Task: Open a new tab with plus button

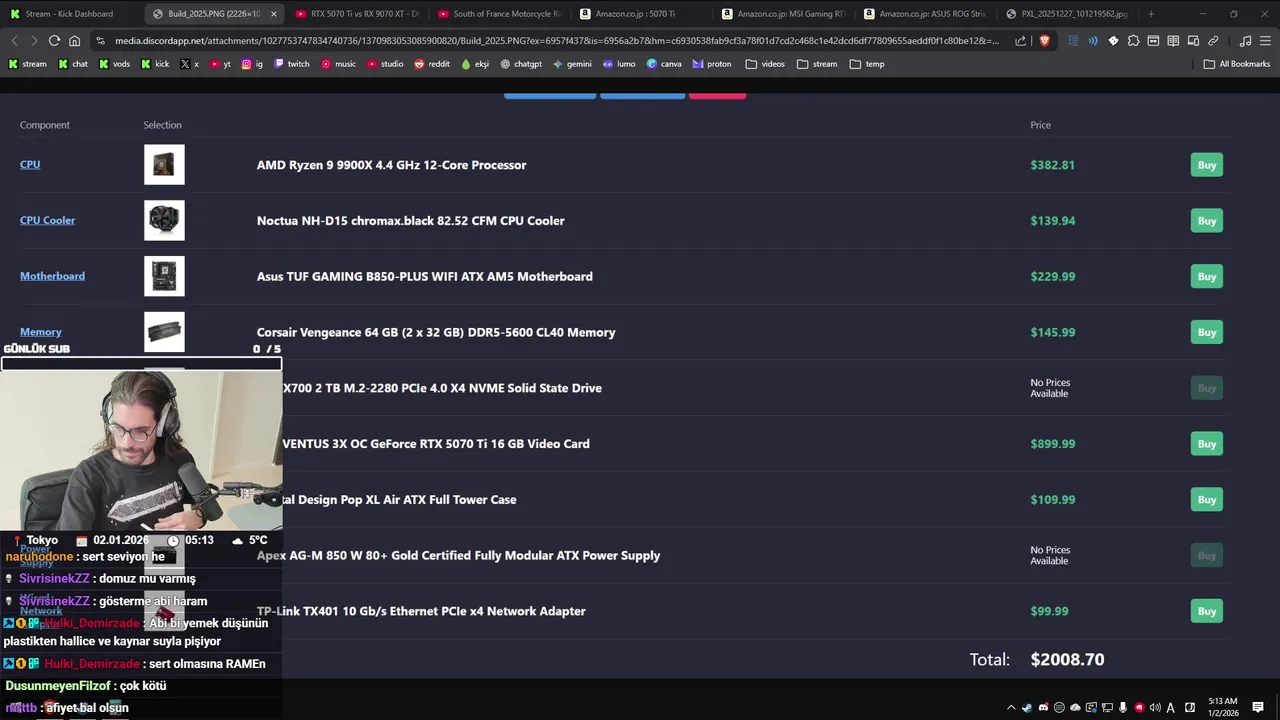Action: 1151,14
